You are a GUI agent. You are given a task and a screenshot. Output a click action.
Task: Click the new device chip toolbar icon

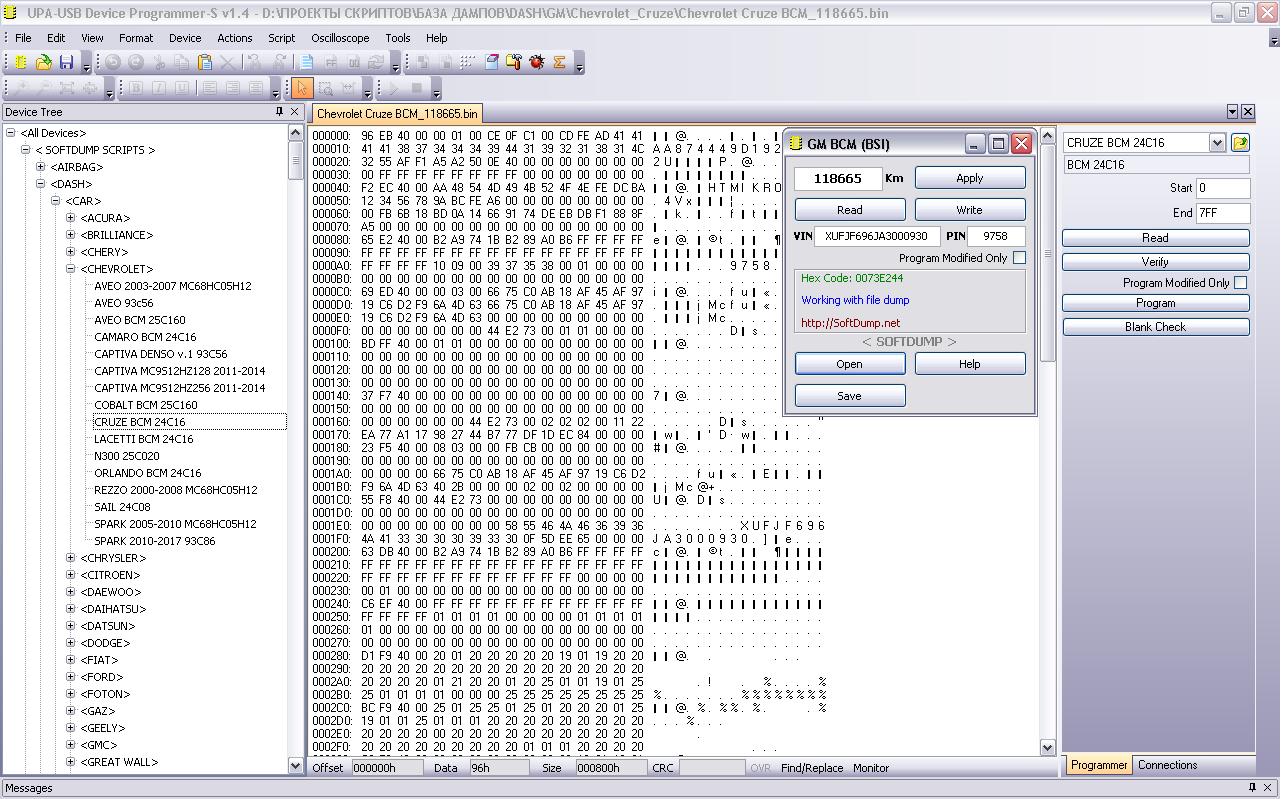point(21,62)
